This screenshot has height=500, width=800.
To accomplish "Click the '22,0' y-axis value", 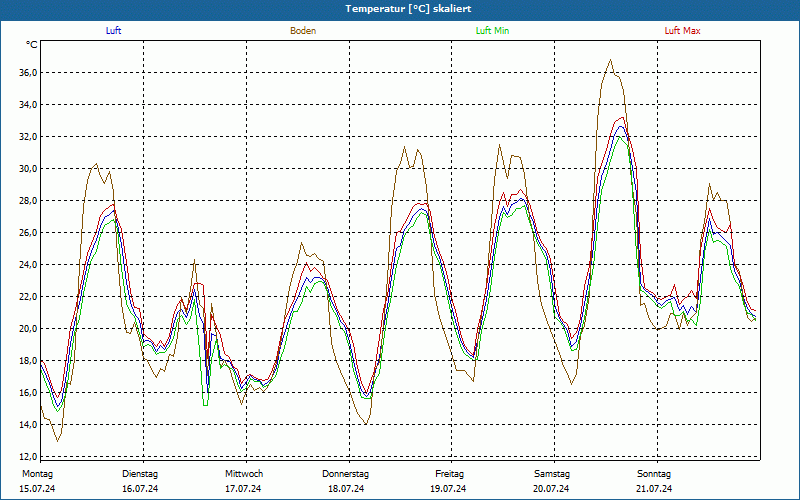I will (28, 297).
